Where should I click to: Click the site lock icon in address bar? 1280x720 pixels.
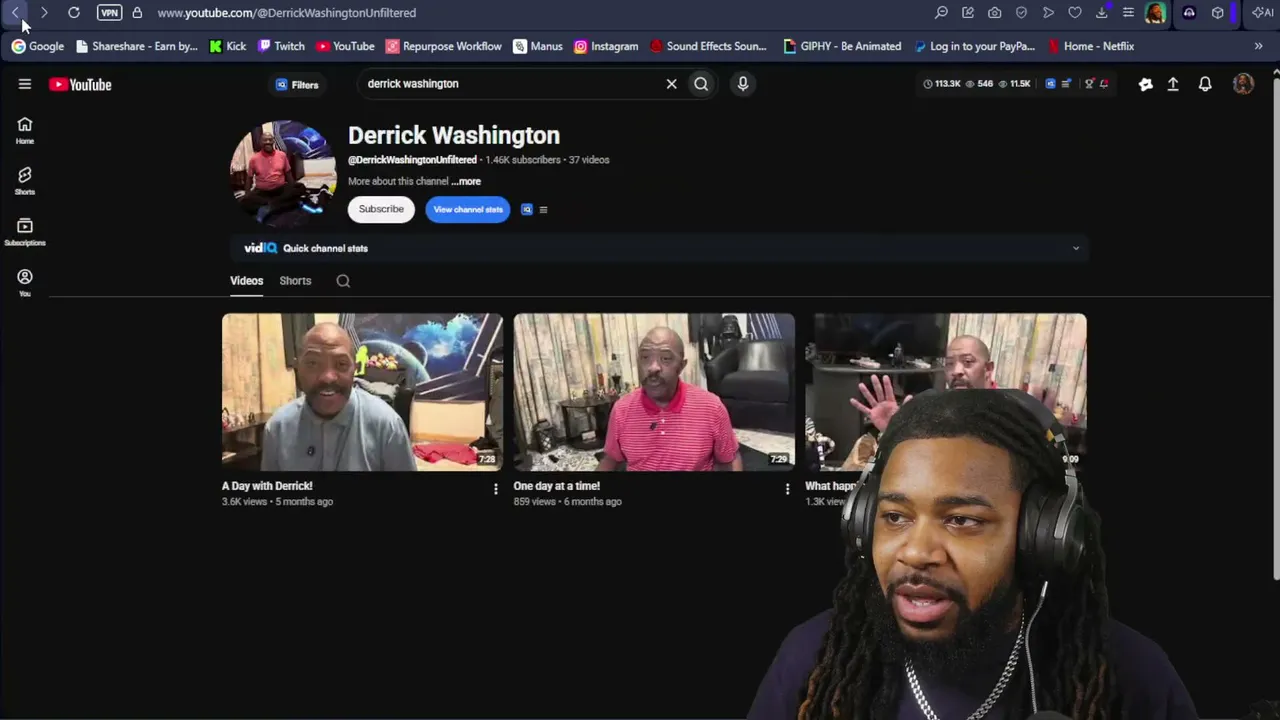(137, 13)
